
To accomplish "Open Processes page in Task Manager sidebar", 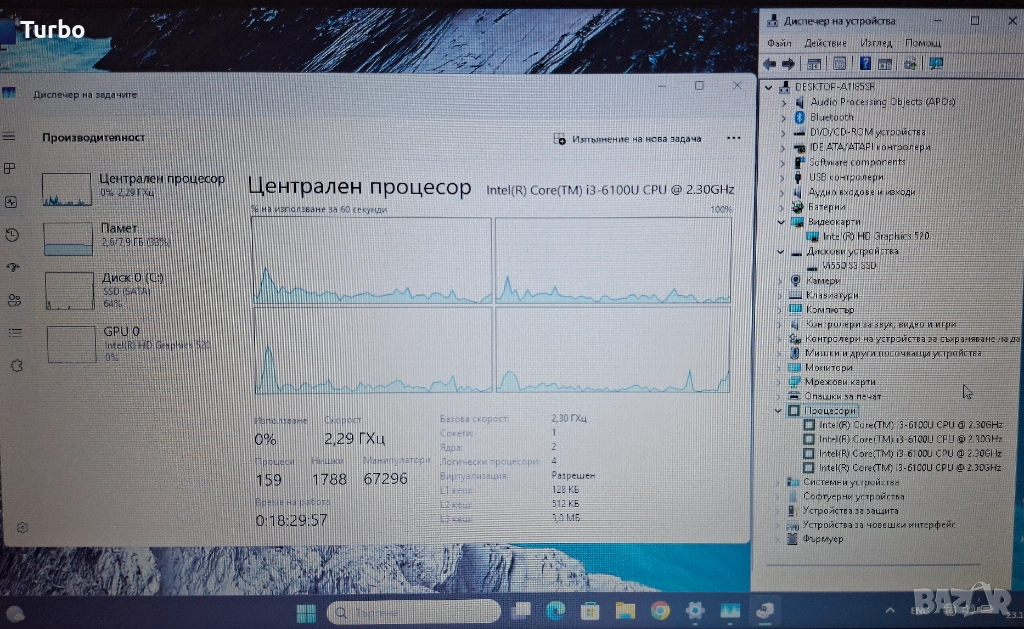I will pos(10,168).
